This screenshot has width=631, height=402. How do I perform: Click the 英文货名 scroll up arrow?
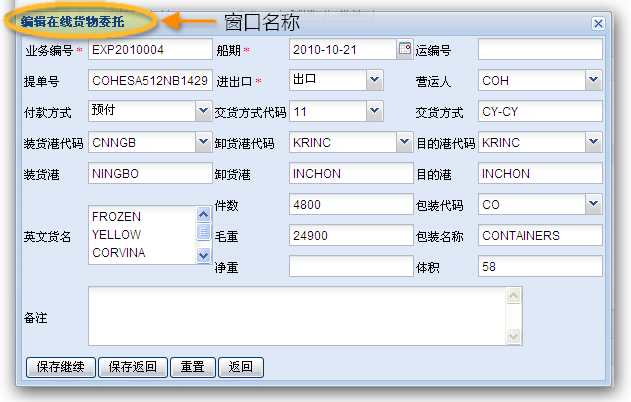(204, 214)
